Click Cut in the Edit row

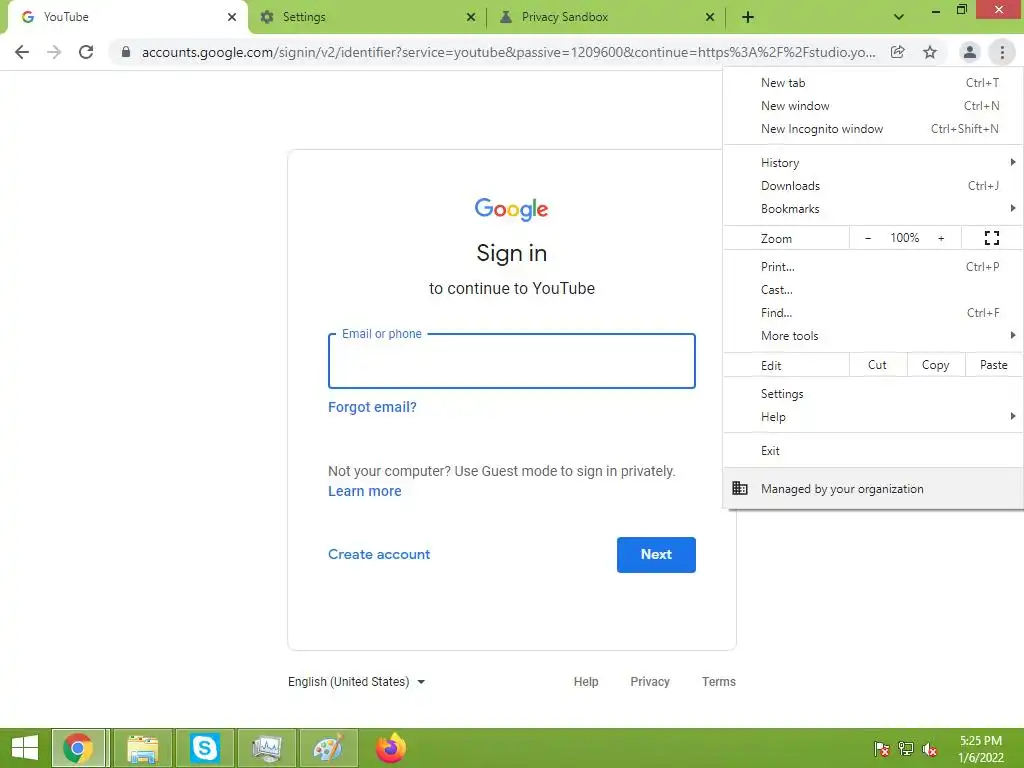coord(878,365)
